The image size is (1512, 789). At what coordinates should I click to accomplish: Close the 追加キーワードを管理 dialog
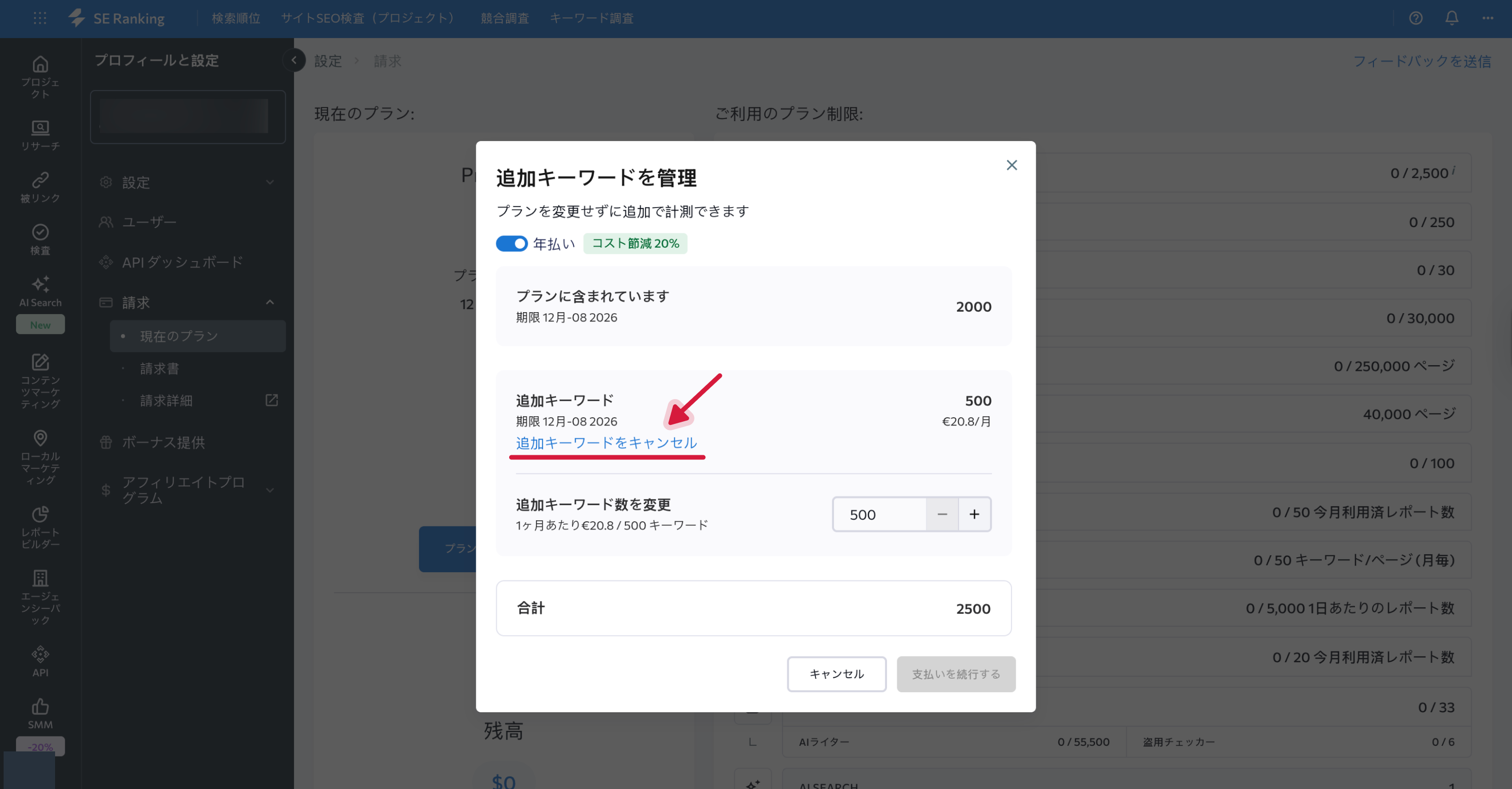click(1011, 165)
